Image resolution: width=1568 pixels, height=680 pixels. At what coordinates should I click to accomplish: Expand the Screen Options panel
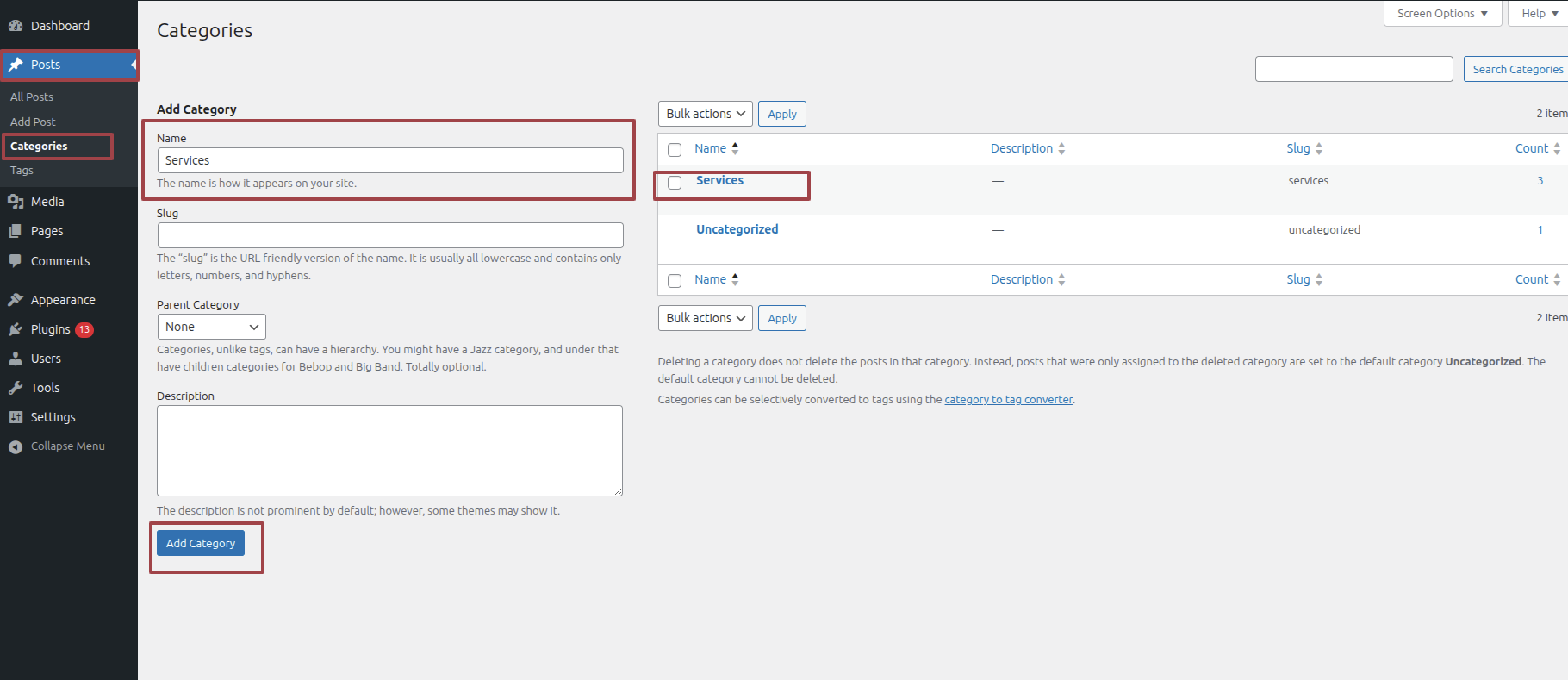[x=1441, y=14]
